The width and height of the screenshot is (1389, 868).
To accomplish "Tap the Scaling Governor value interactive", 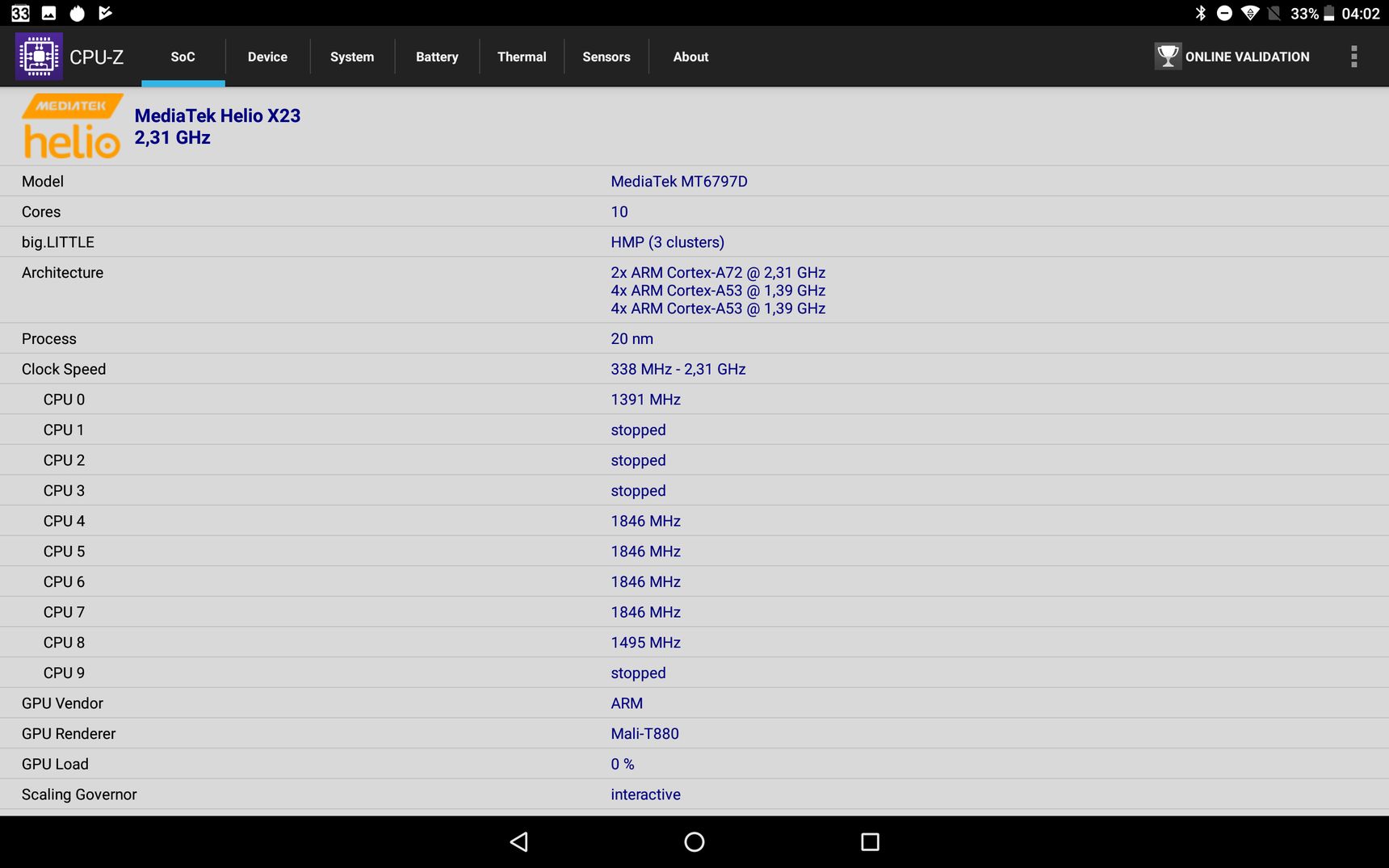I will [646, 795].
